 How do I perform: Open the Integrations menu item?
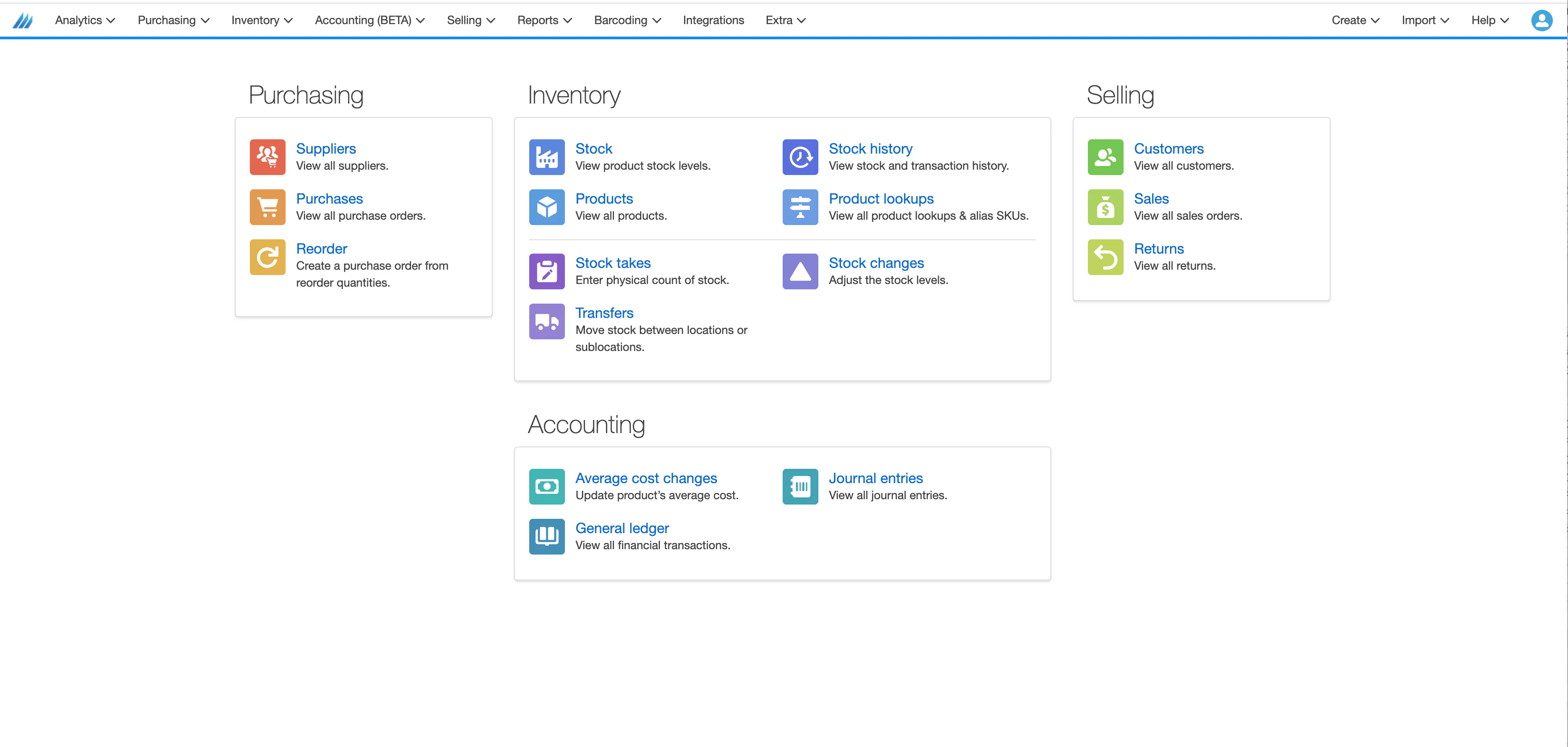coord(713,20)
